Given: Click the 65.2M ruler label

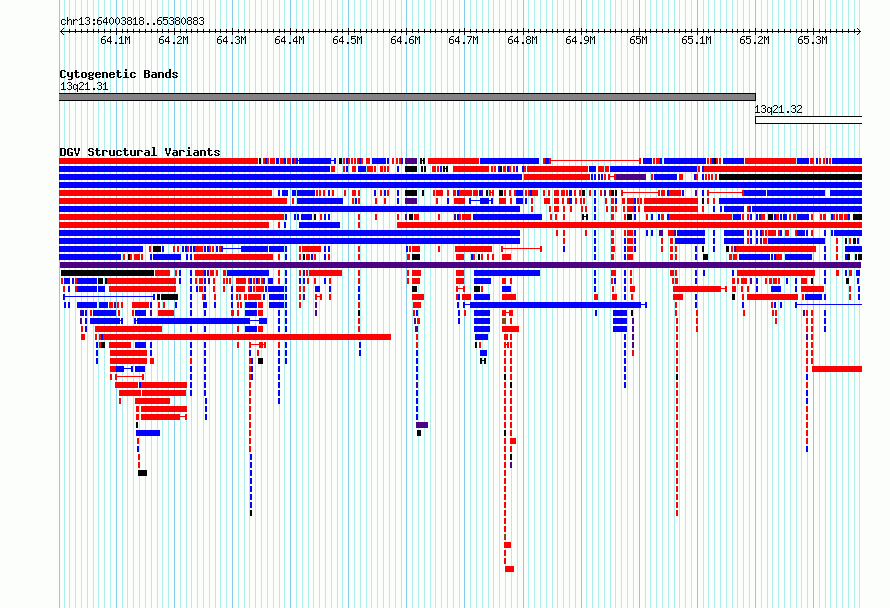Looking at the screenshot, I should (x=754, y=40).
